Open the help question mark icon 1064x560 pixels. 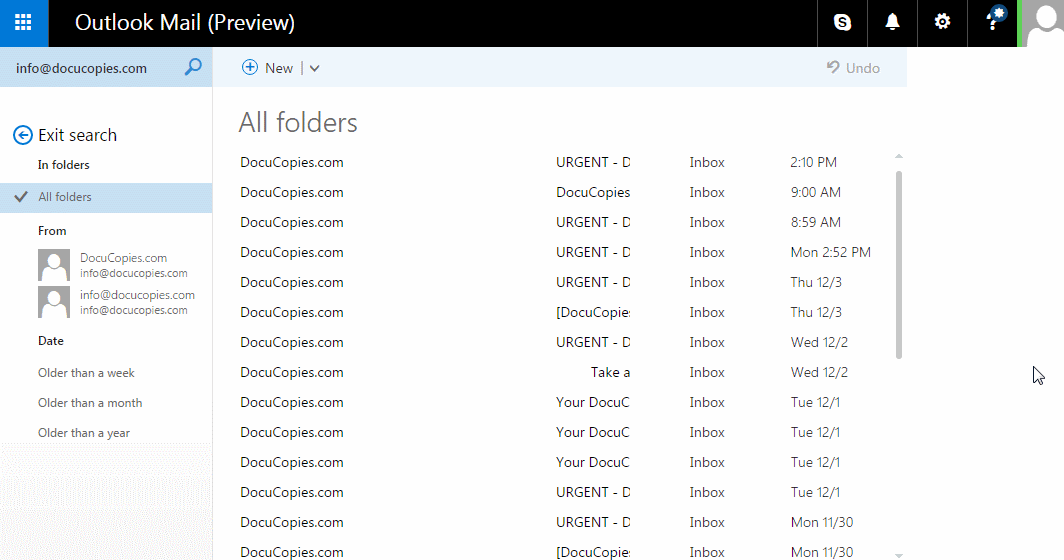pyautogui.click(x=992, y=23)
